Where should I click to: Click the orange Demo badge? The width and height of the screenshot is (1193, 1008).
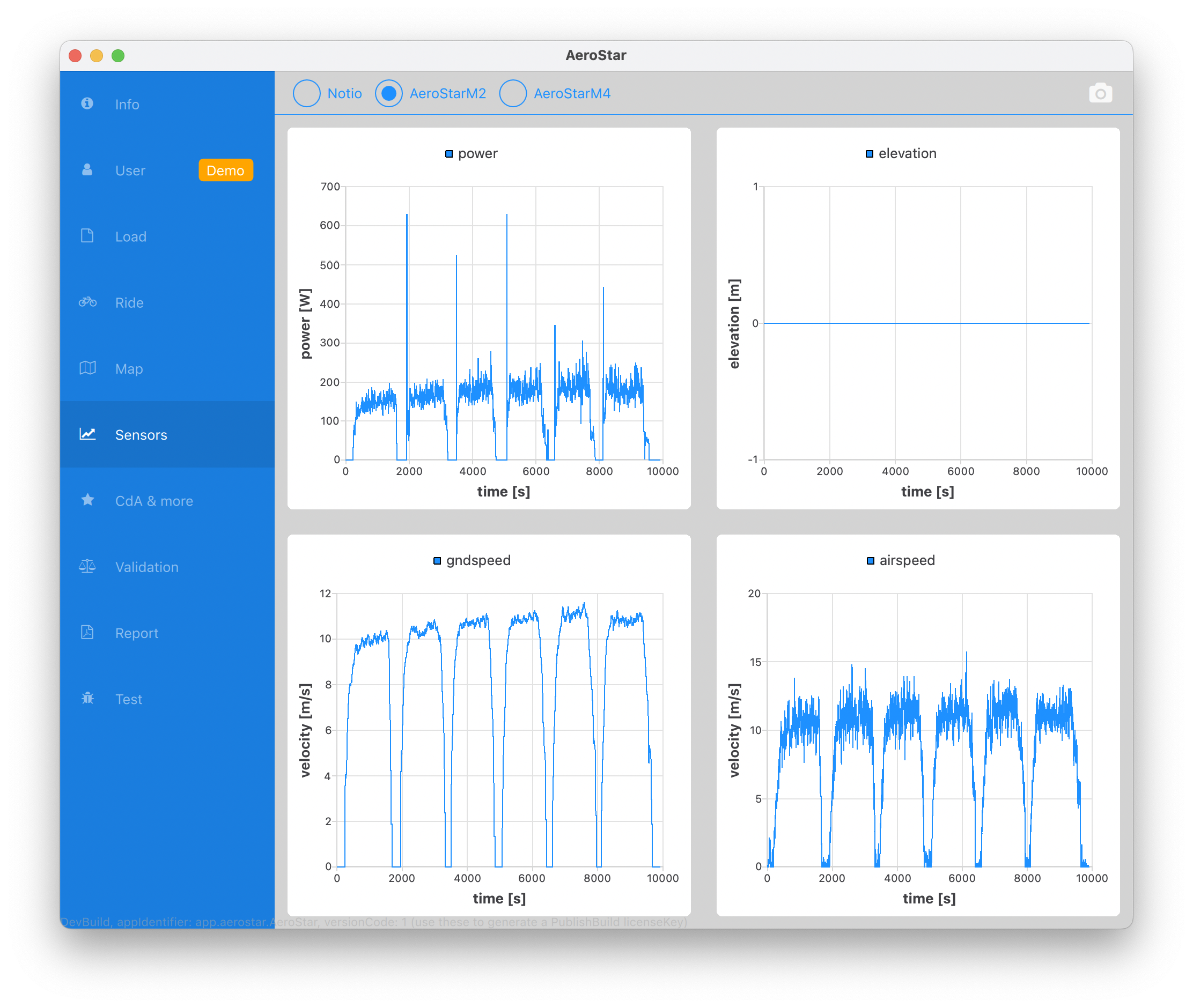pos(225,171)
